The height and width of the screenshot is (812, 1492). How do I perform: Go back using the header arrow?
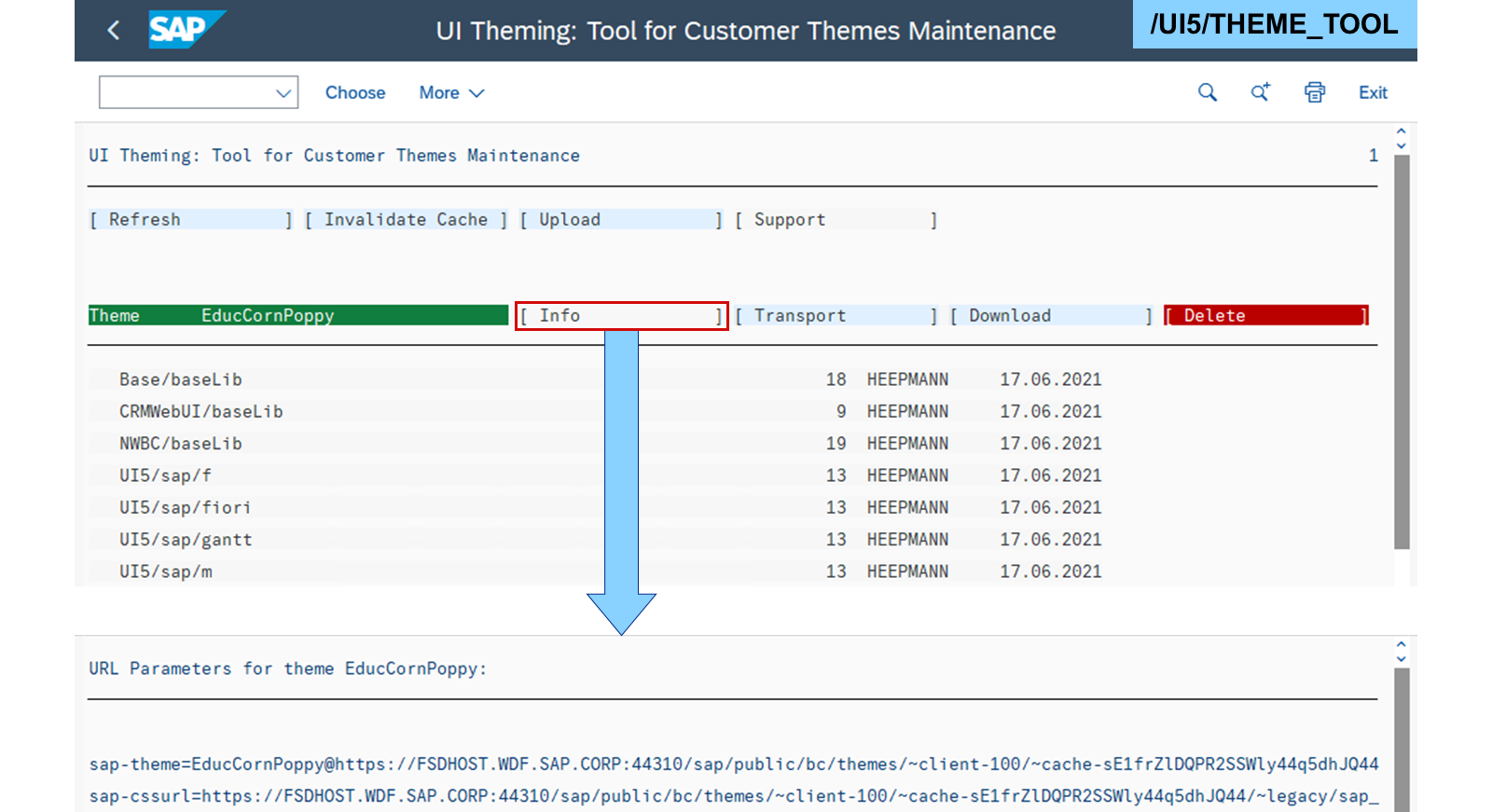click(113, 30)
